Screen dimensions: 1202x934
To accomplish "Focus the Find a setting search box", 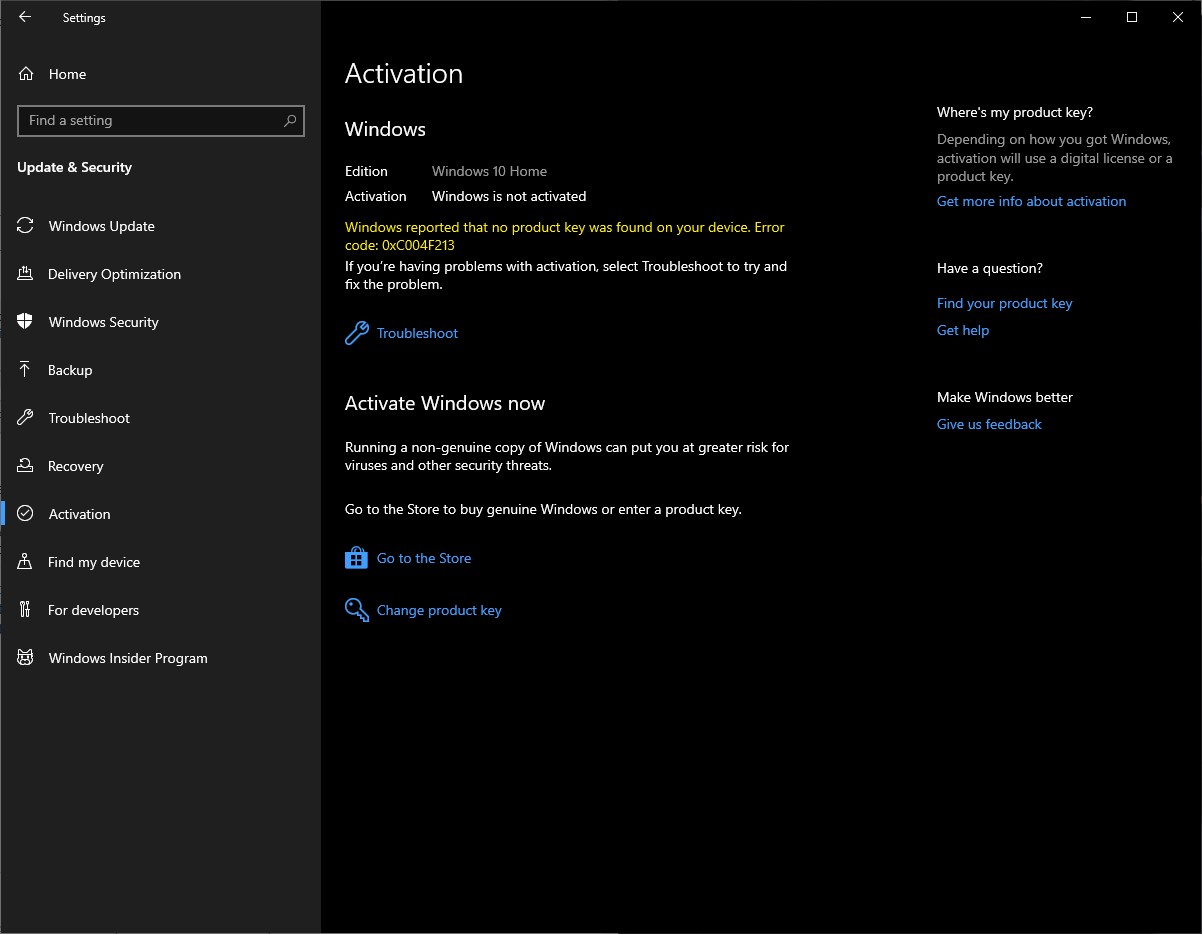I will (161, 121).
